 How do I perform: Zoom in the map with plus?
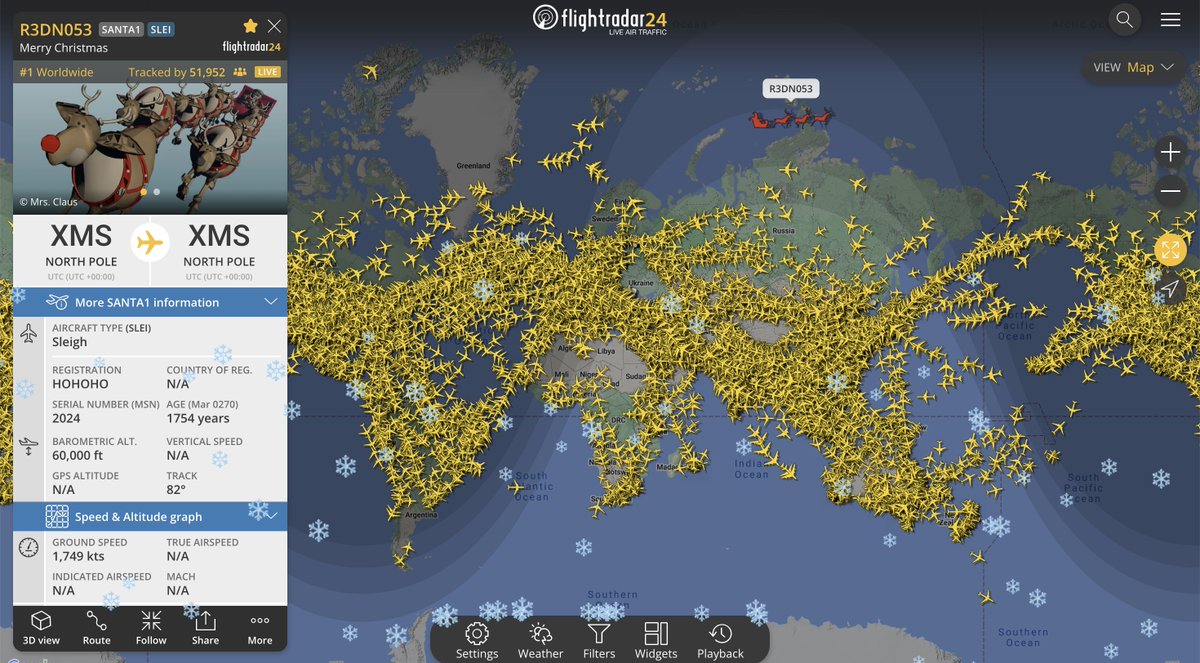(x=1170, y=152)
